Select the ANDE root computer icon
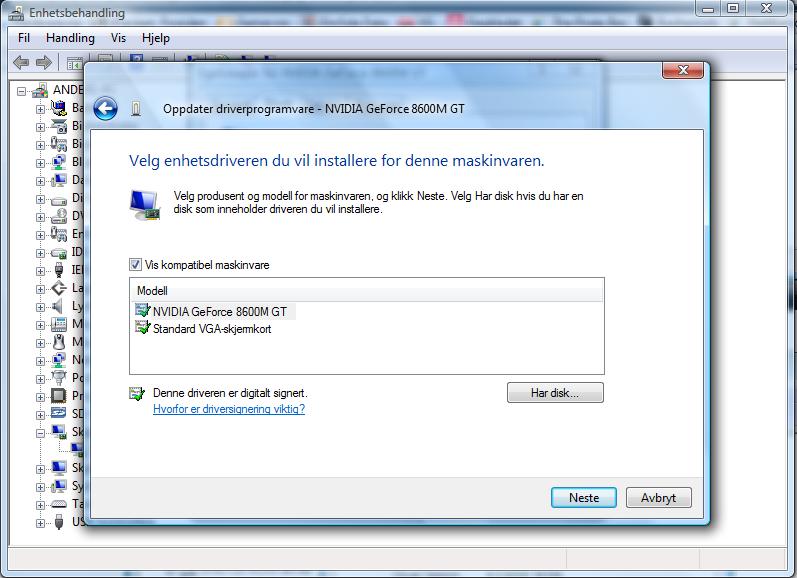The image size is (797, 578). coord(39,90)
